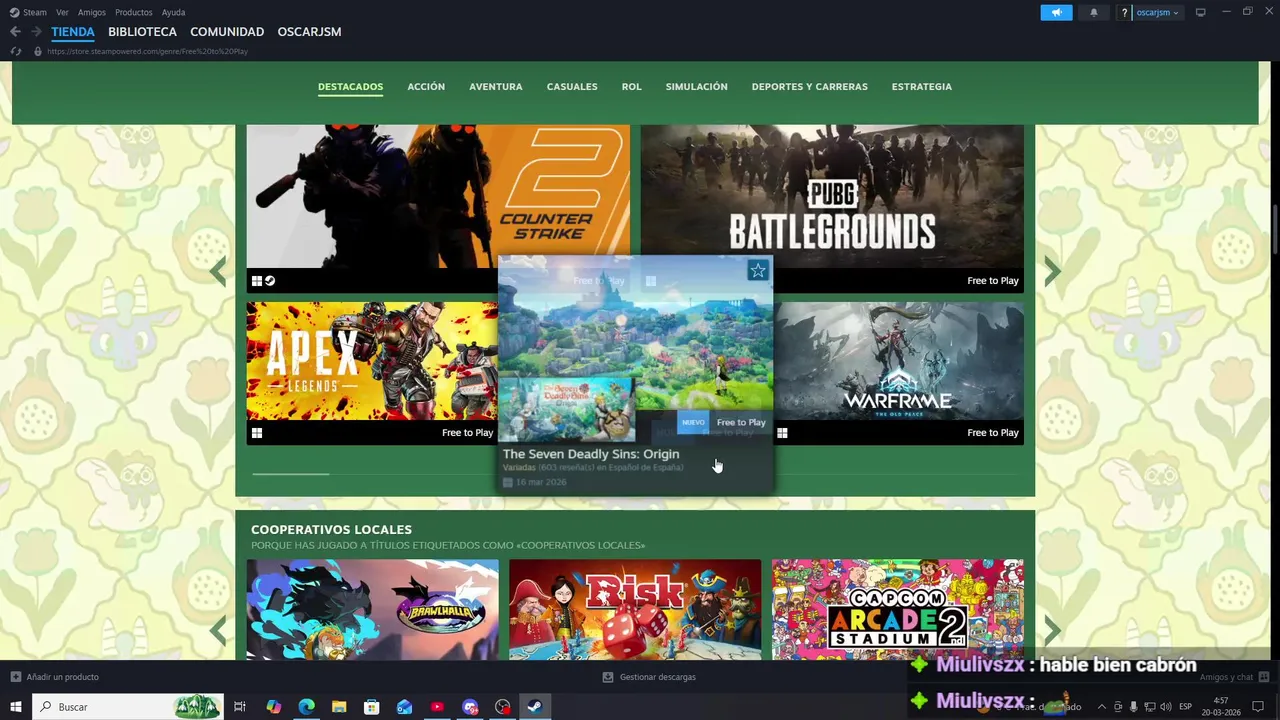Click Añadir un producto
The width and height of the screenshot is (1280, 720).
click(x=55, y=677)
